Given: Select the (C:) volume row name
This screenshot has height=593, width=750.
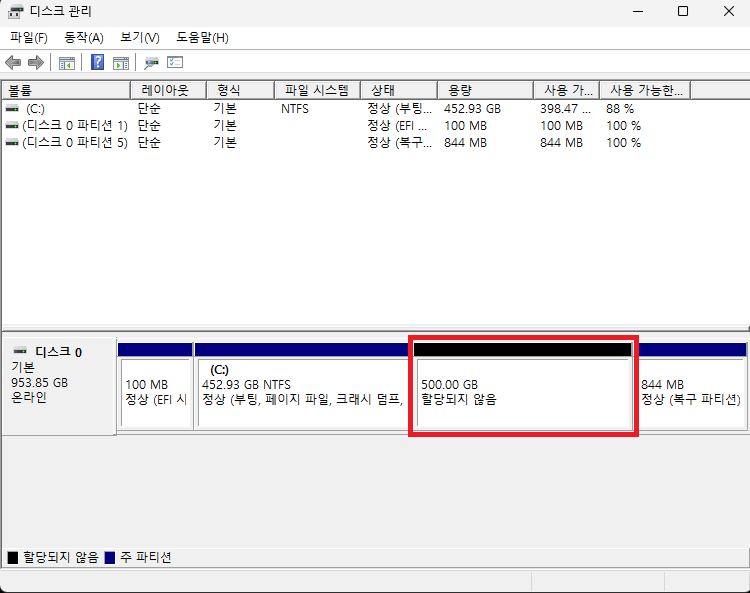Looking at the screenshot, I should pos(35,109).
